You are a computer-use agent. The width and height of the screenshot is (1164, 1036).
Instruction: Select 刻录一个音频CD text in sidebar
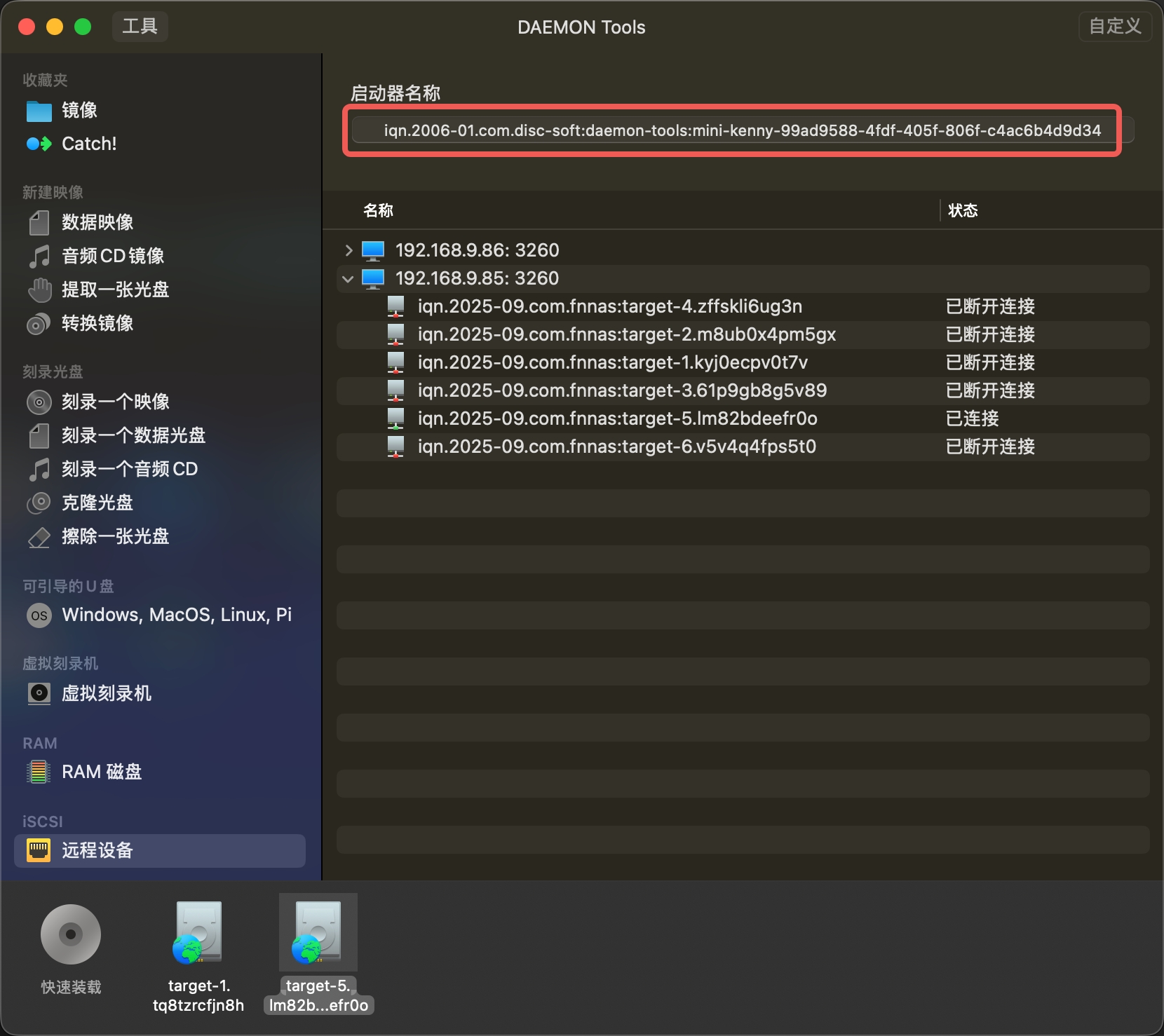[x=130, y=470]
